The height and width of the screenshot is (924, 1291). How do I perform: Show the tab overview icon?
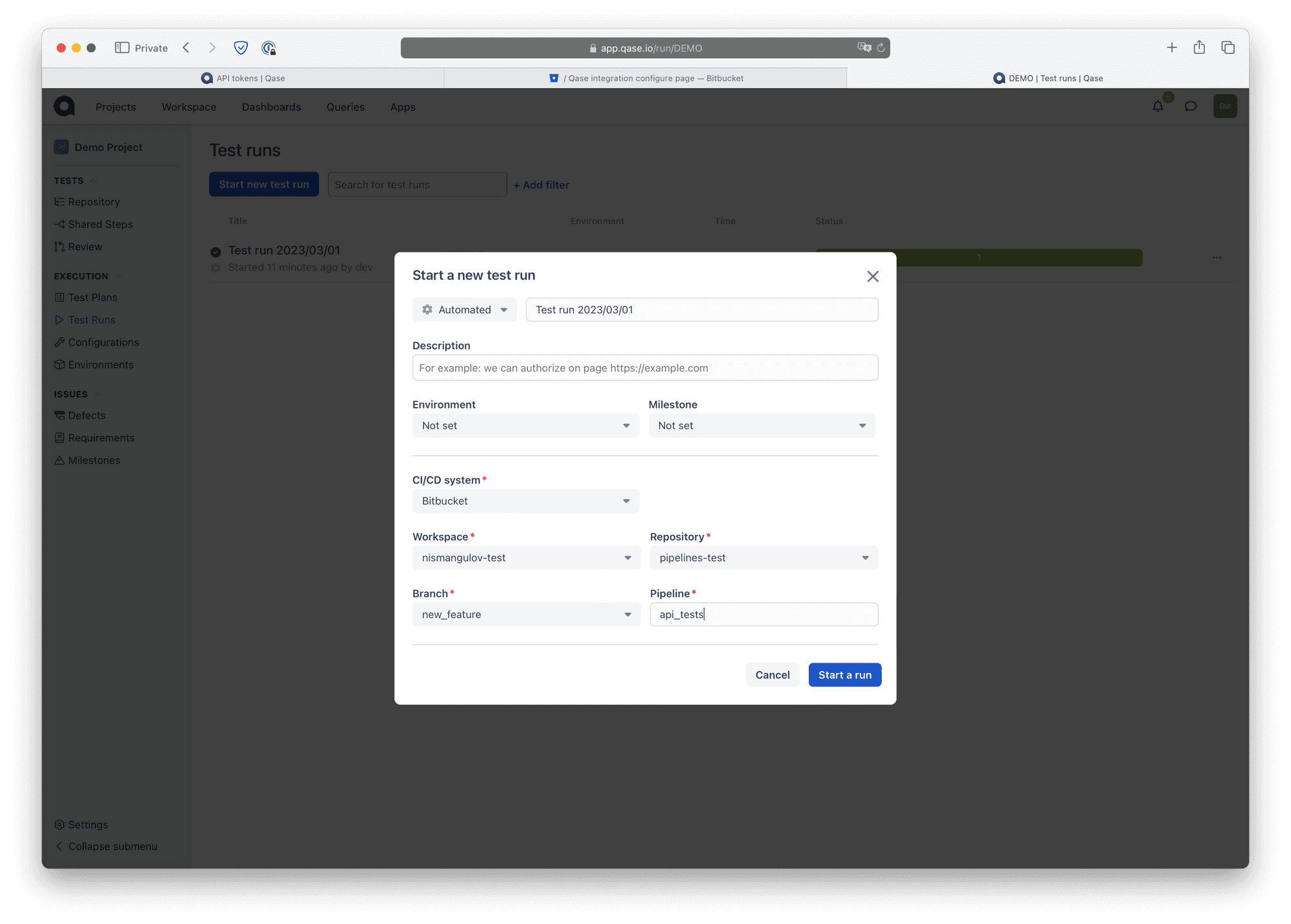(1228, 48)
